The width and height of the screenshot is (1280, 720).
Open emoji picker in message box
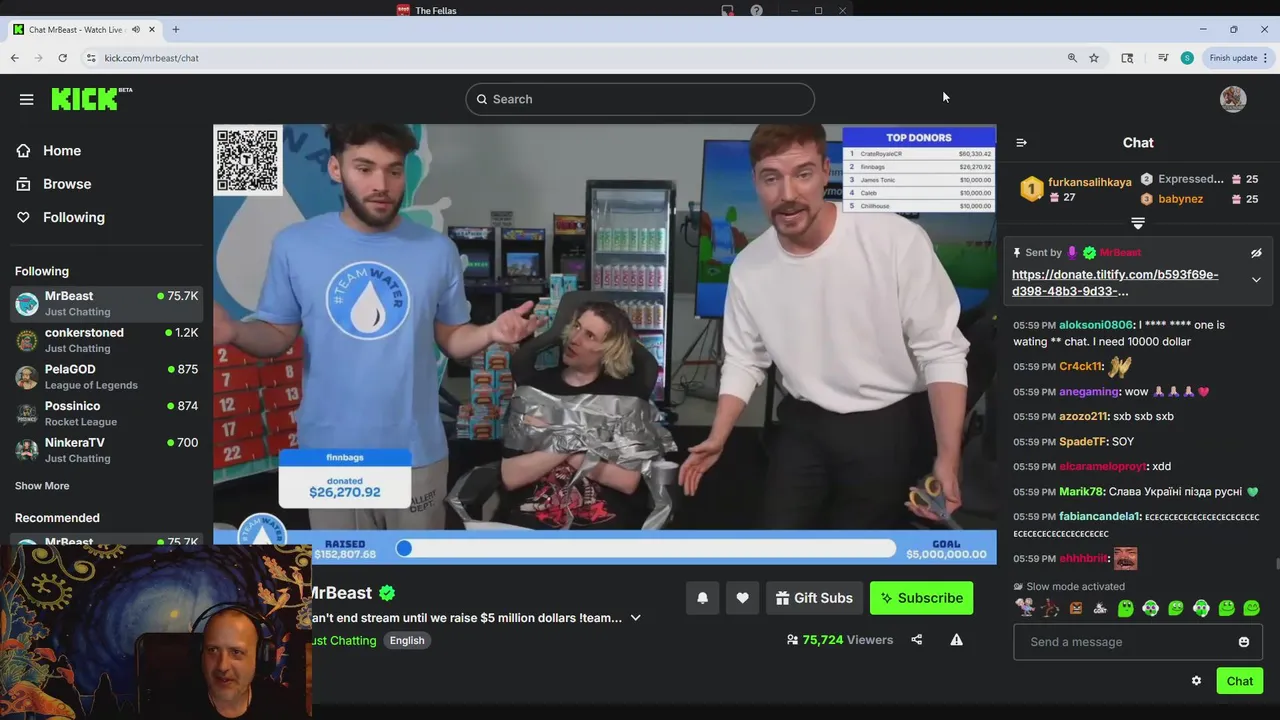[1244, 642]
